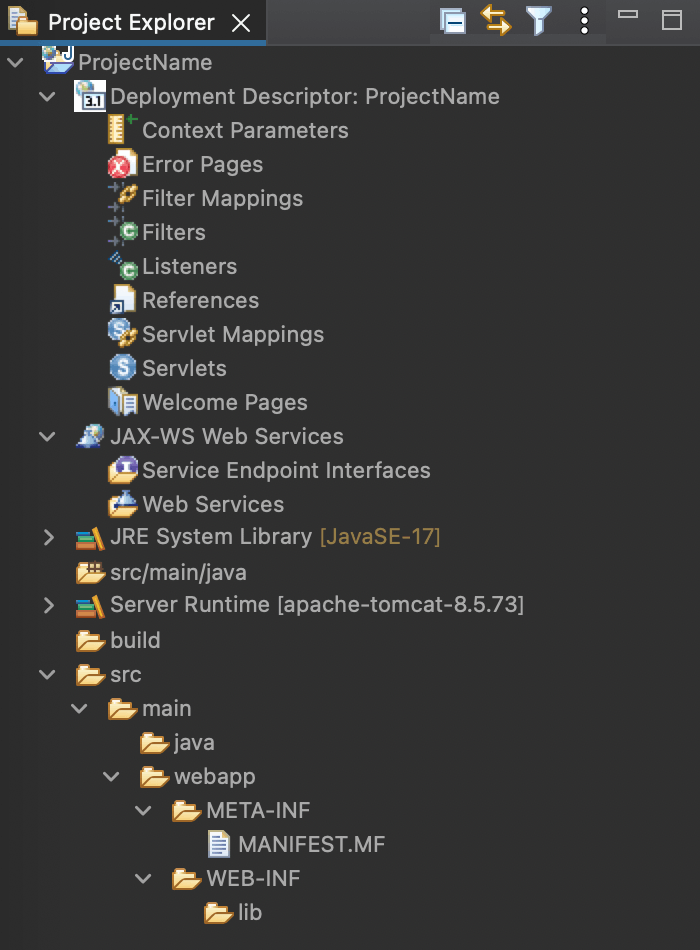Click the Collapse All toolbar icon
The height and width of the screenshot is (950, 700).
(x=453, y=22)
